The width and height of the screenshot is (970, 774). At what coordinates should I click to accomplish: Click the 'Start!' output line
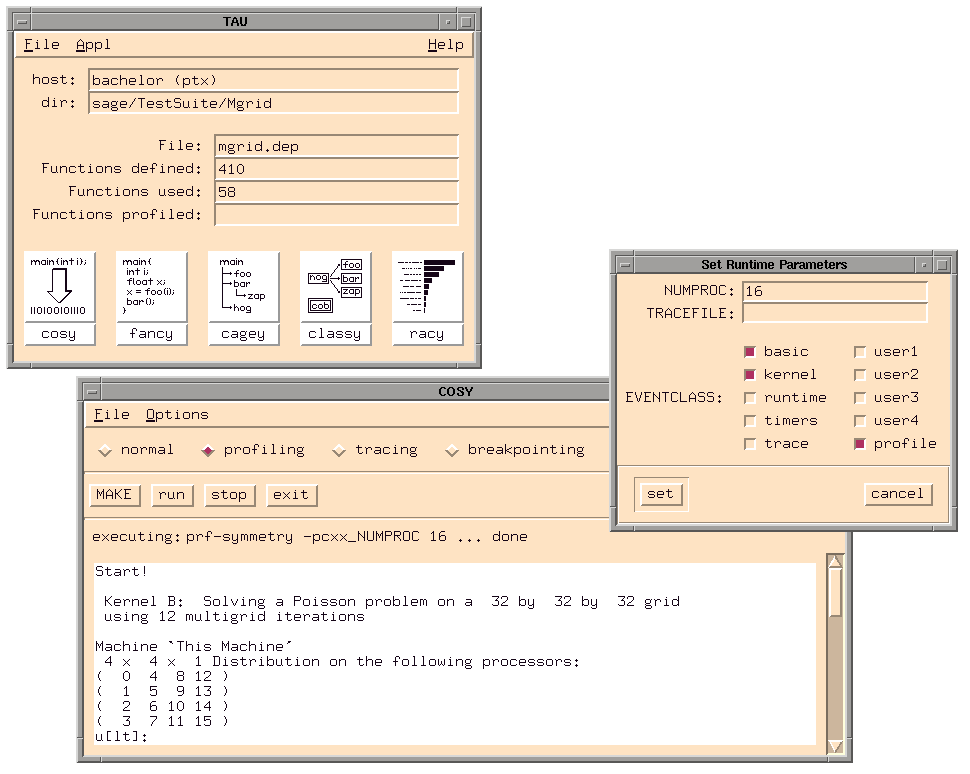(121, 571)
